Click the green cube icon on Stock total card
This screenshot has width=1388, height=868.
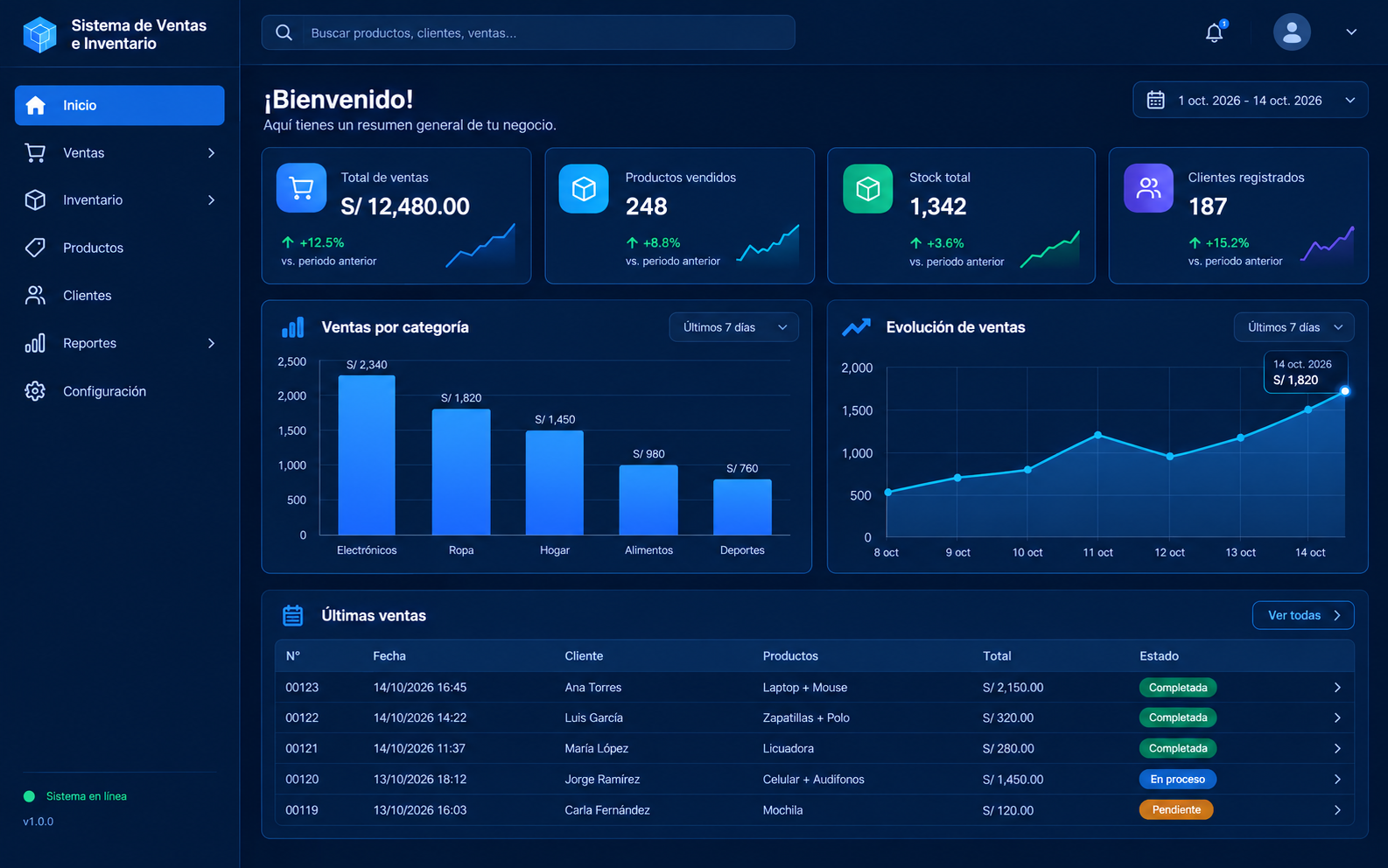click(x=868, y=188)
